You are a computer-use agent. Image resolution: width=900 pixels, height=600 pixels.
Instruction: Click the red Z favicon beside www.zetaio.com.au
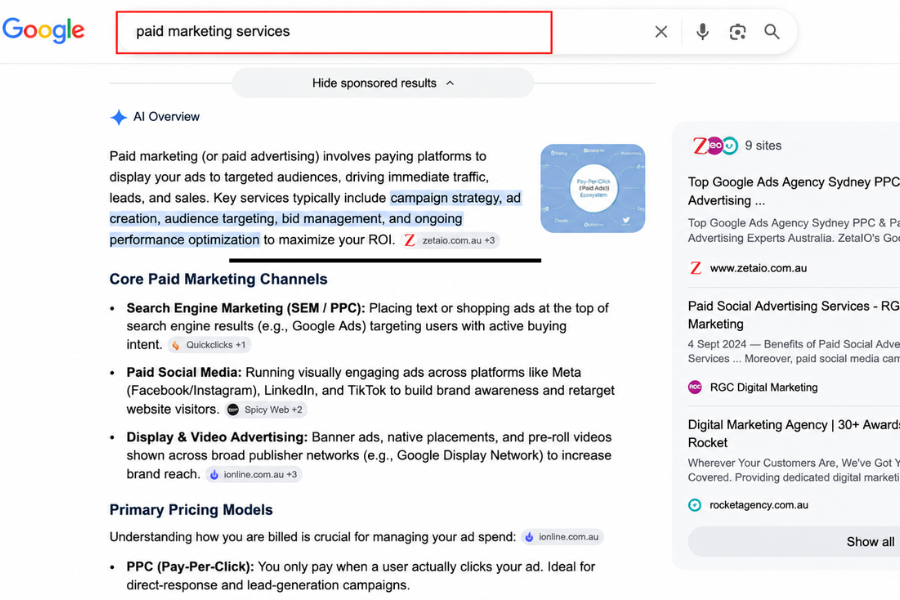[x=696, y=268]
